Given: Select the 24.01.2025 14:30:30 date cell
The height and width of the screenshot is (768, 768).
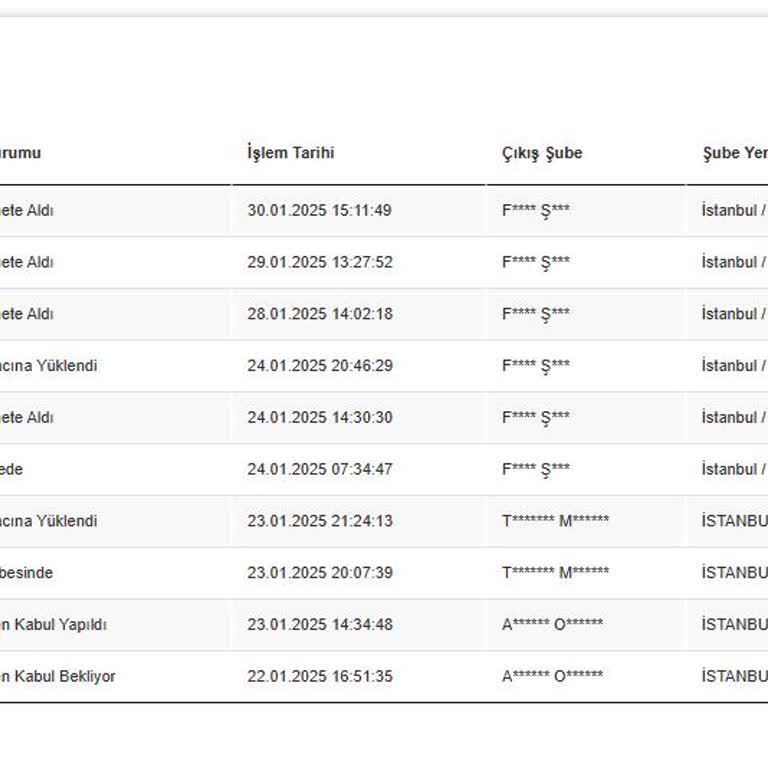Looking at the screenshot, I should (x=319, y=418).
